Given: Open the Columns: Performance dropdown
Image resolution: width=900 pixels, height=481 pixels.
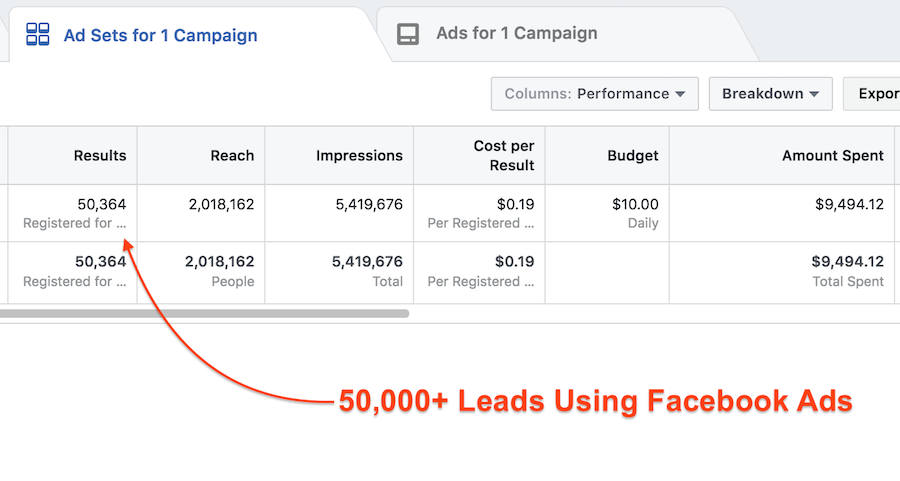Looking at the screenshot, I should coord(595,94).
